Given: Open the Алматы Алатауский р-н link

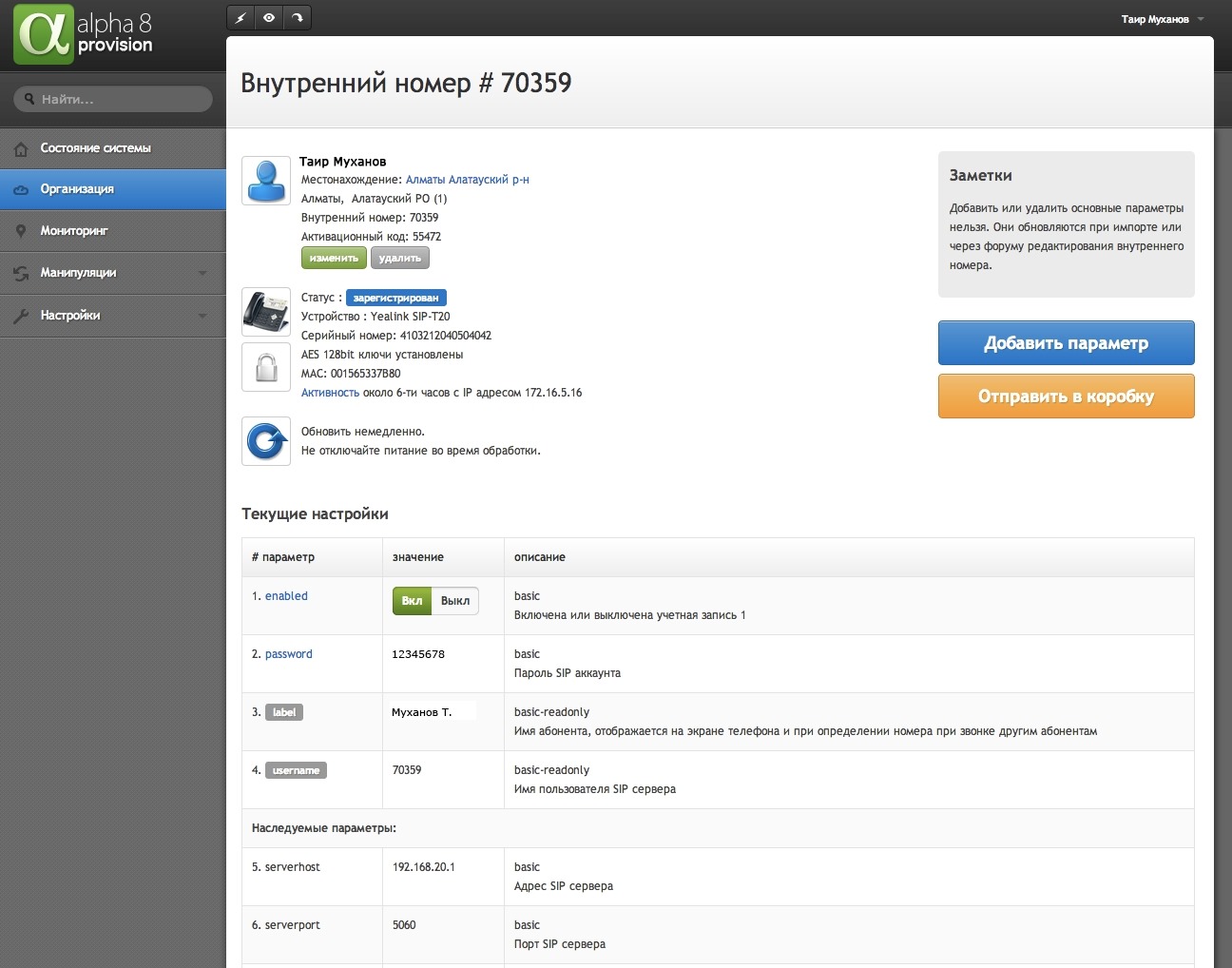Looking at the screenshot, I should click(x=468, y=180).
